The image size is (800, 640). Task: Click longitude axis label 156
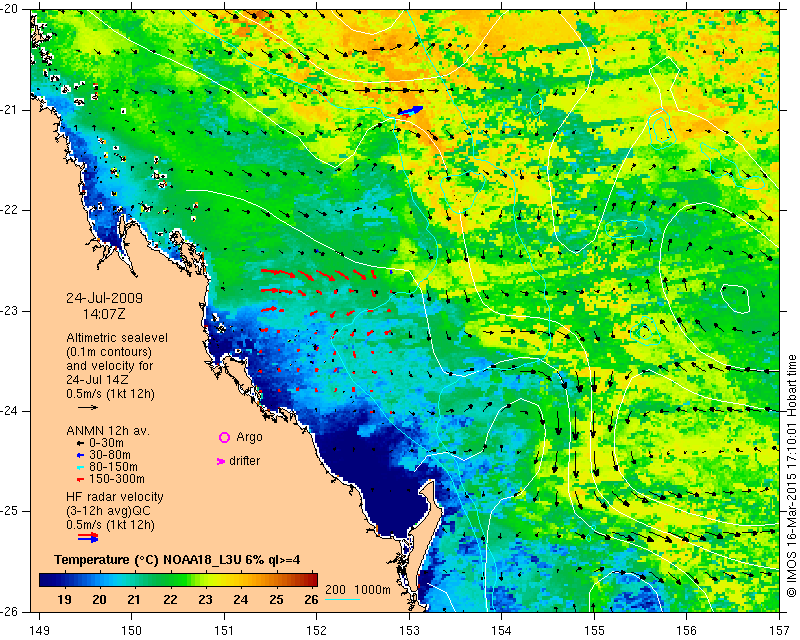687,631
